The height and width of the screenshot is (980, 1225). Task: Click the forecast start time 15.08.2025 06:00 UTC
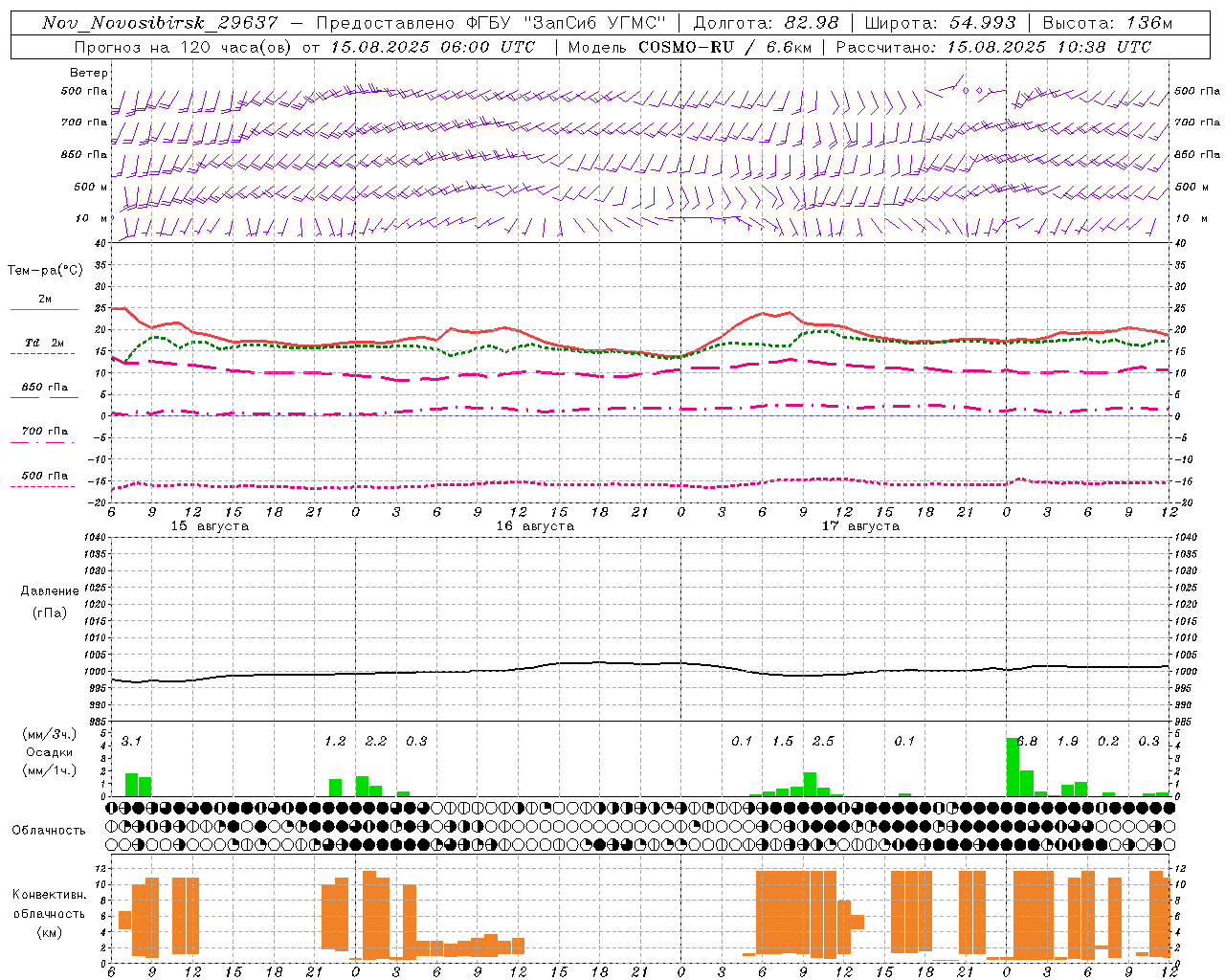point(434,47)
